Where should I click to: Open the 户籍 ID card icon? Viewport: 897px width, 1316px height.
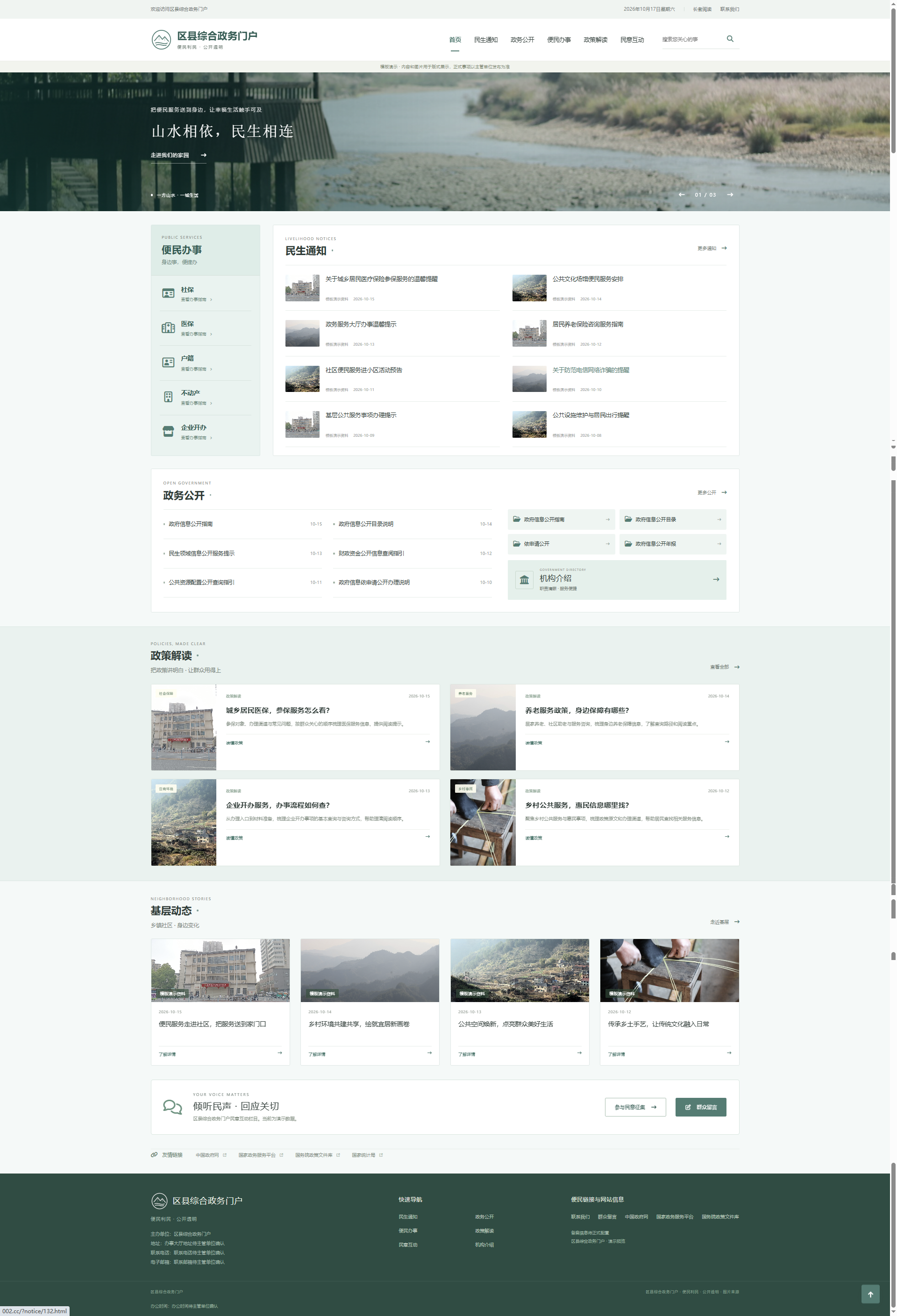(168, 363)
